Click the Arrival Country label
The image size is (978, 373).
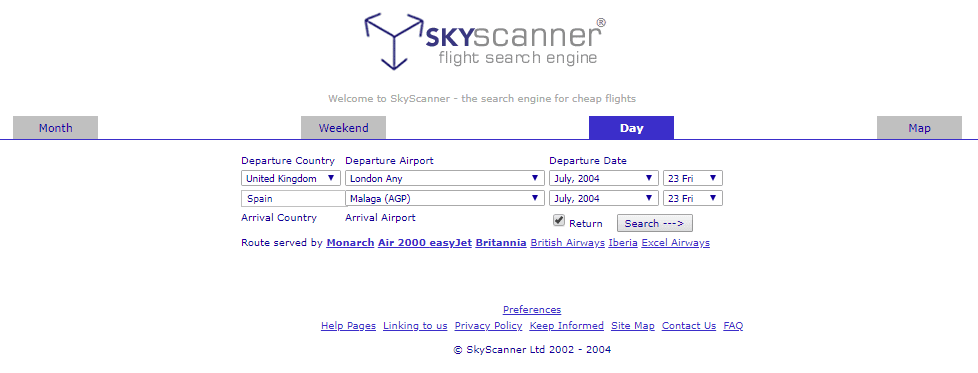279,218
